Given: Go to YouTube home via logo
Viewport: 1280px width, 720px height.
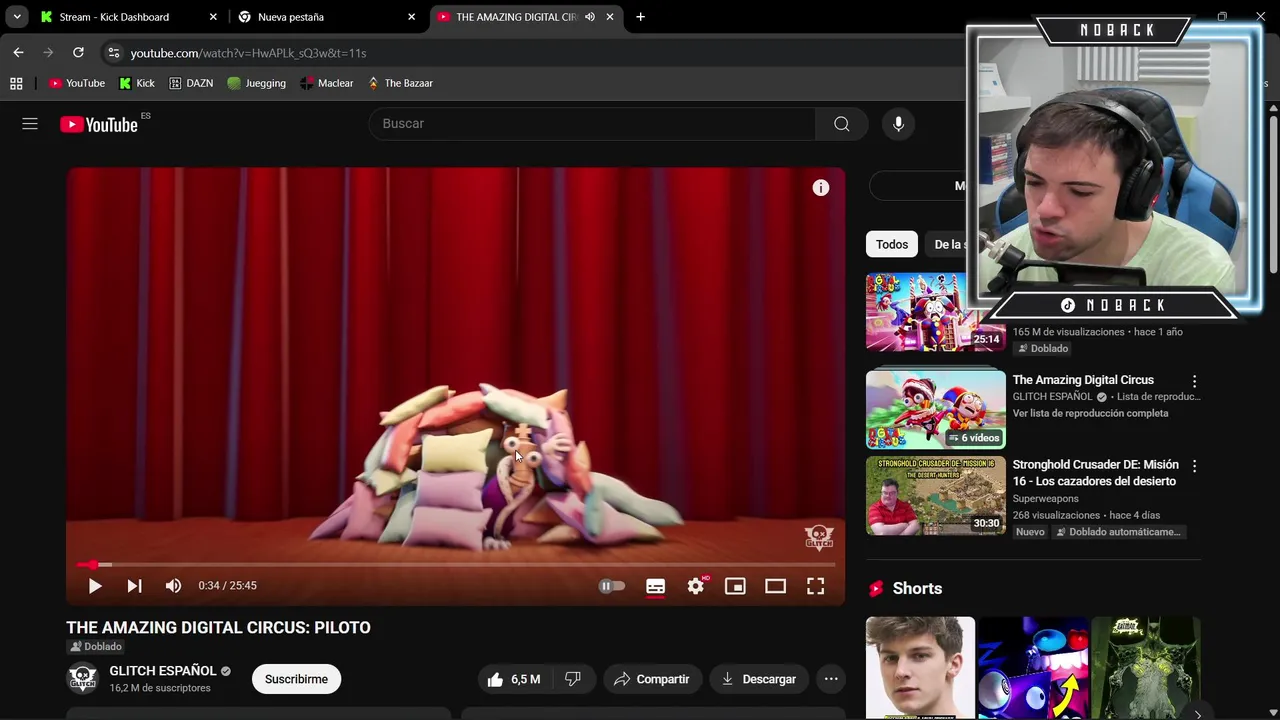Looking at the screenshot, I should pyautogui.click(x=98, y=124).
